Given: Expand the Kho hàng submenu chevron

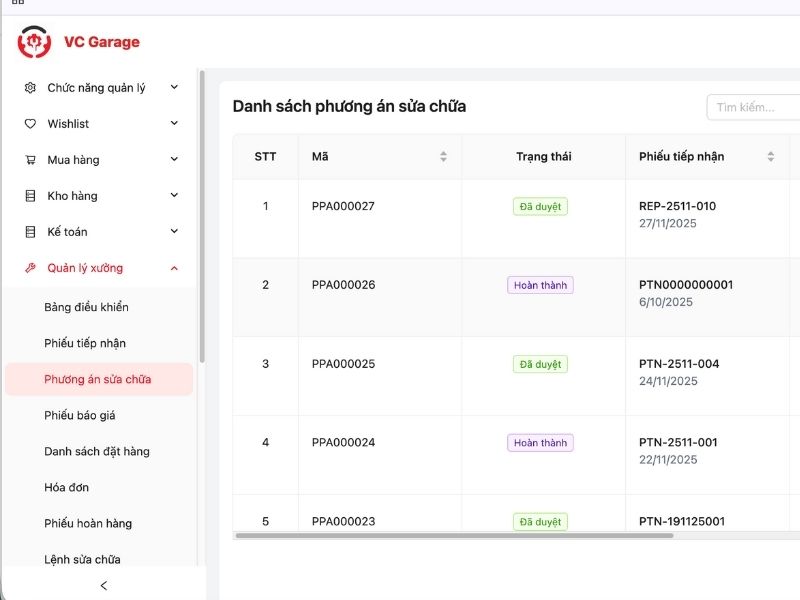Looking at the screenshot, I should pyautogui.click(x=174, y=196).
